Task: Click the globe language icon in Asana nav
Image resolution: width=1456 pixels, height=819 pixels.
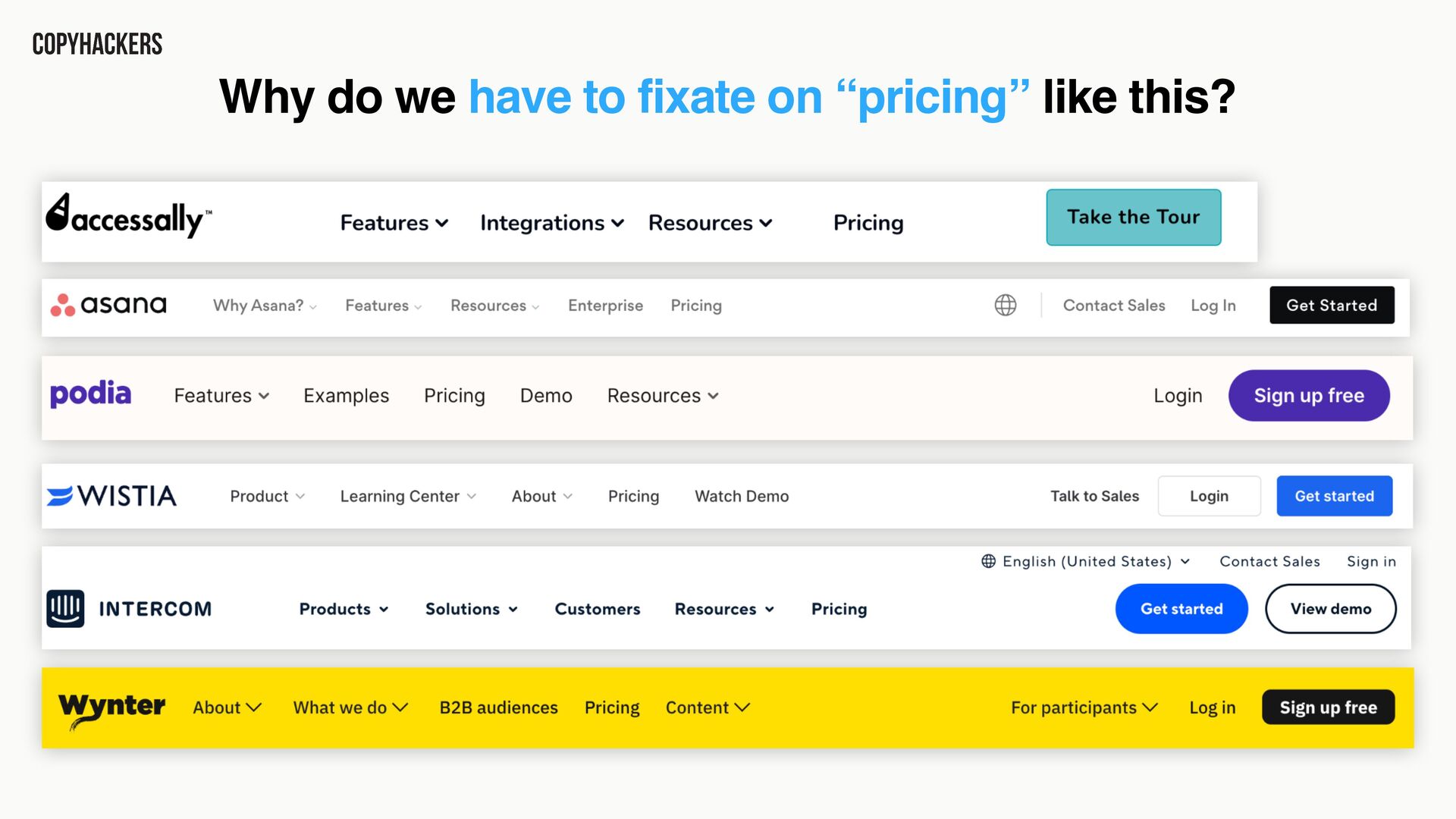Action: click(x=1006, y=305)
